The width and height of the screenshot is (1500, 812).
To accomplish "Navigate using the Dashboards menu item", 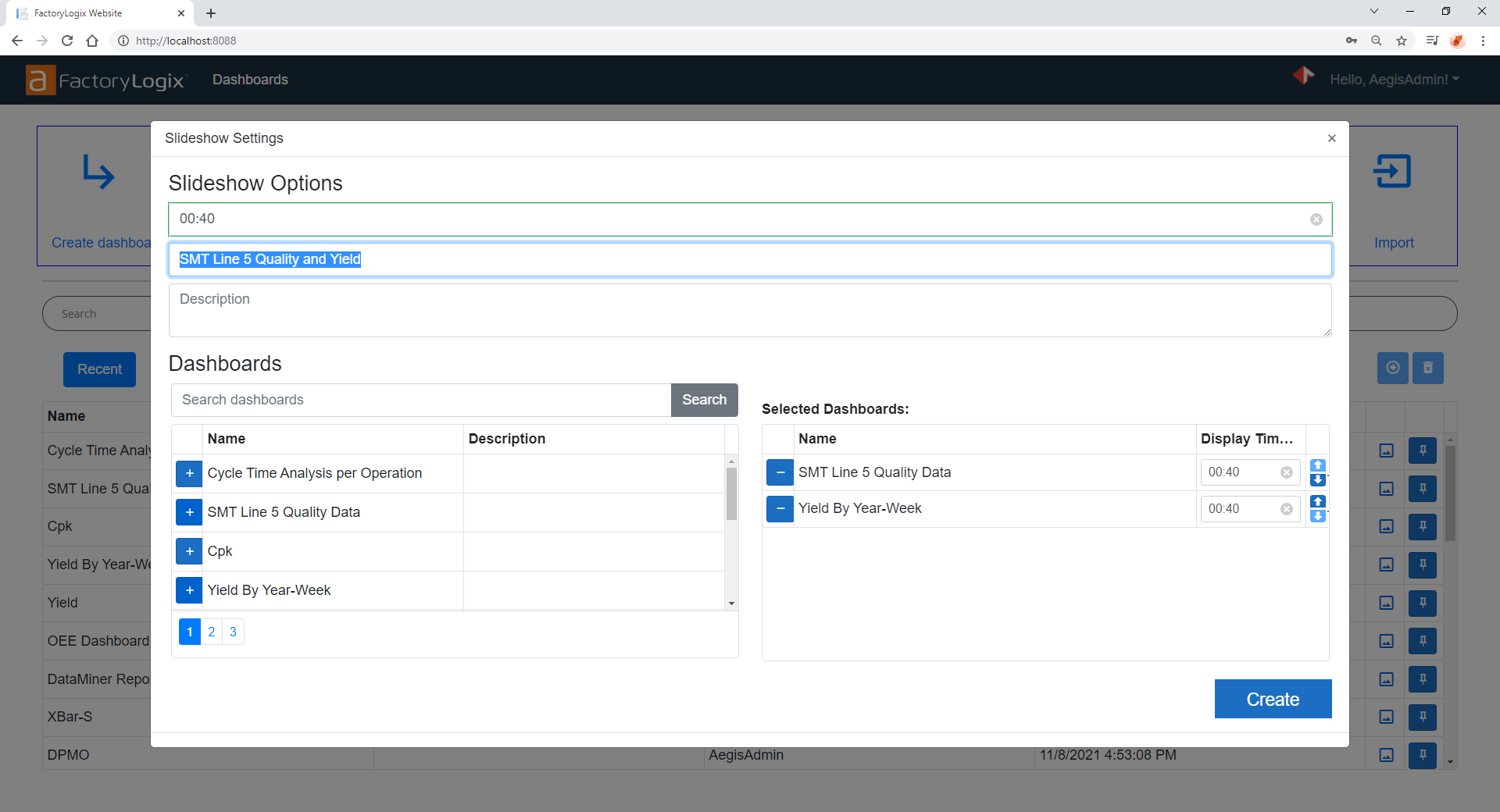I will 250,79.
